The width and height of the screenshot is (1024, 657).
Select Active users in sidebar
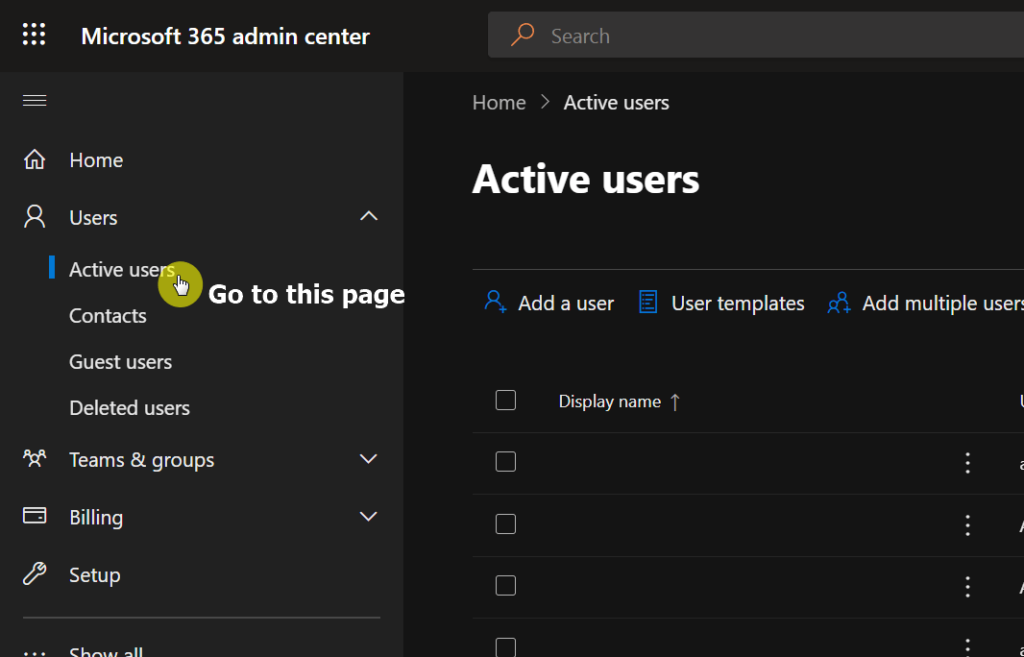(122, 270)
